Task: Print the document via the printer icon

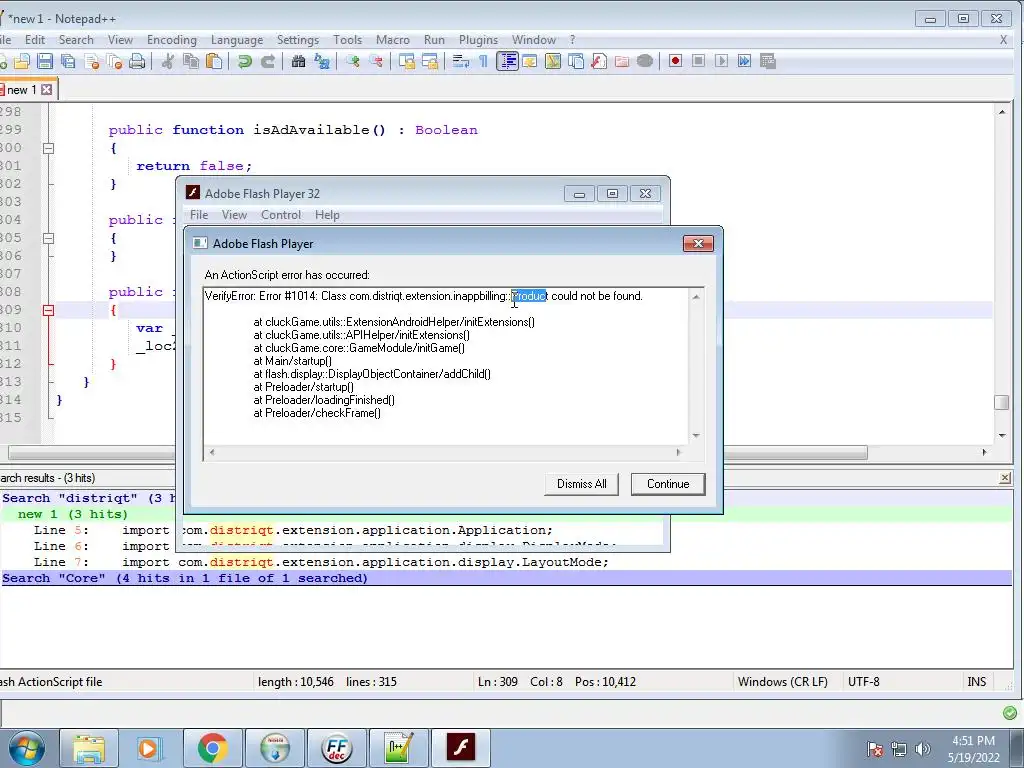Action: pos(137,61)
